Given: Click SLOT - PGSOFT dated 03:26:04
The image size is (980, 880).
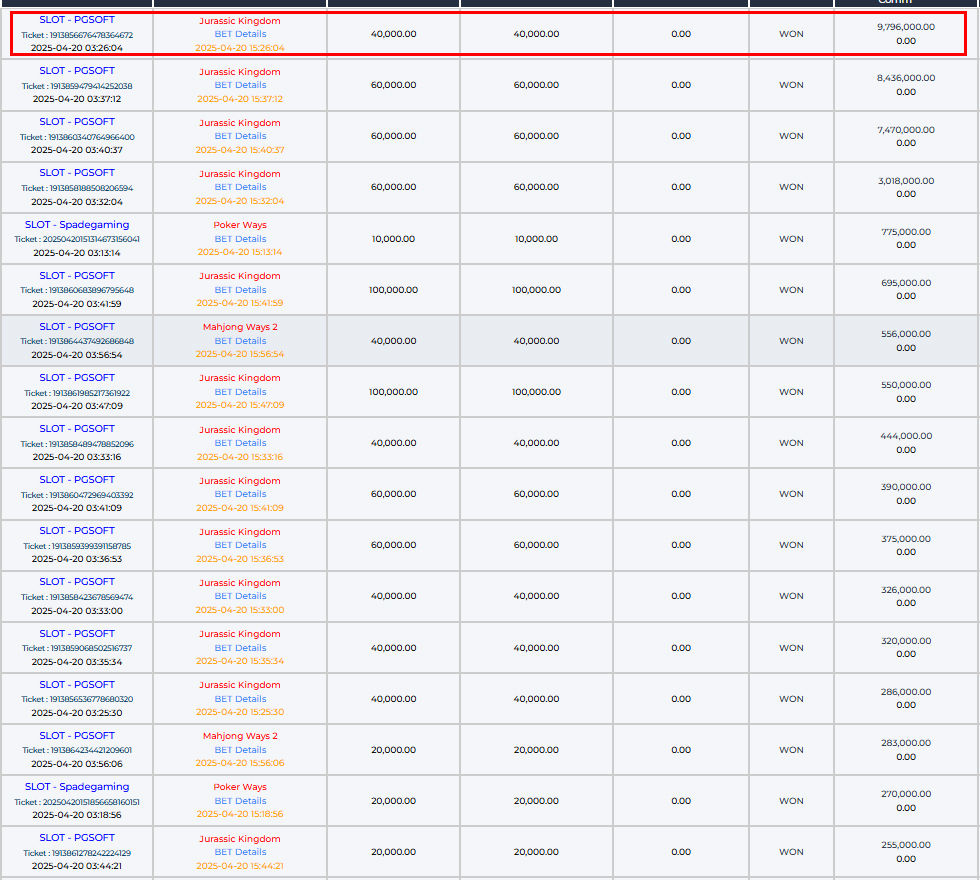Looking at the screenshot, I should (x=77, y=20).
